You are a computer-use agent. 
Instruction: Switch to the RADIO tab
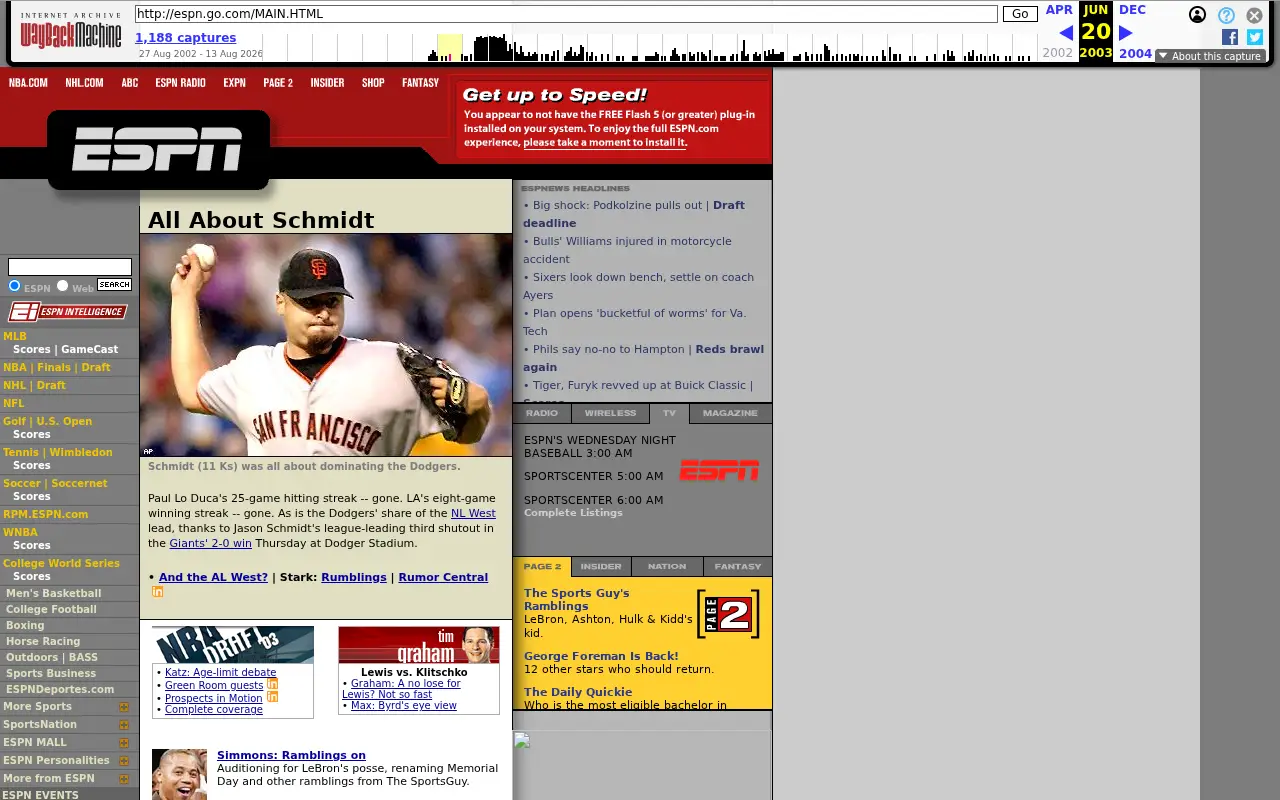point(542,413)
